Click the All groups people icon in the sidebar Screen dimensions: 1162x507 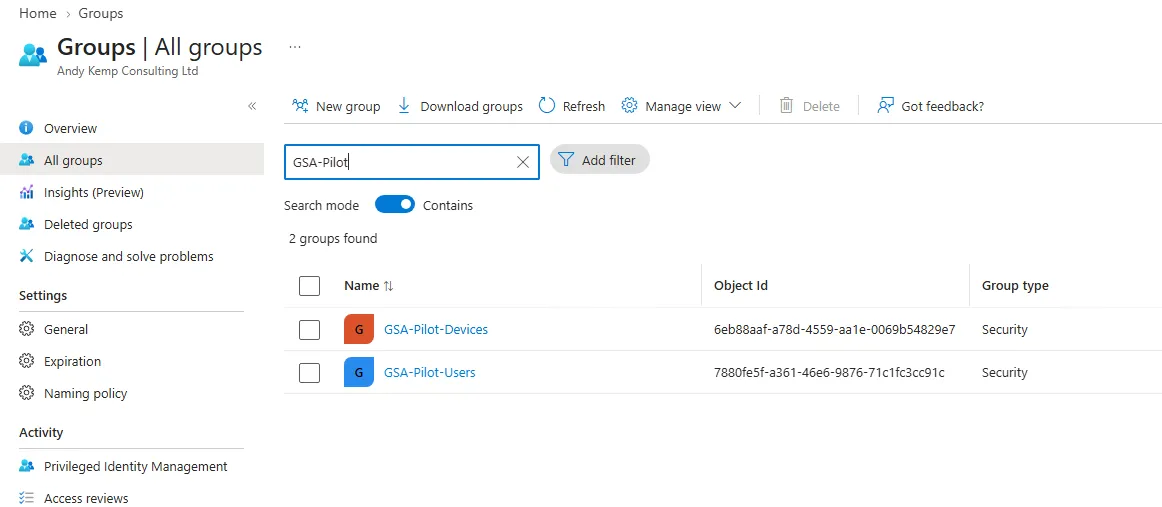coord(27,160)
